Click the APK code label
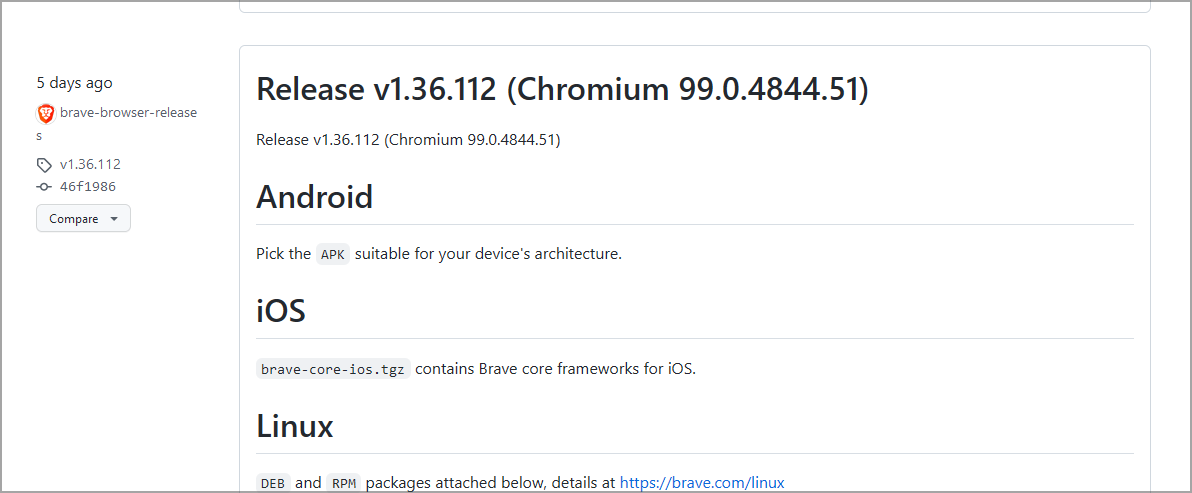Viewport: 1192px width, 493px height. [x=333, y=254]
